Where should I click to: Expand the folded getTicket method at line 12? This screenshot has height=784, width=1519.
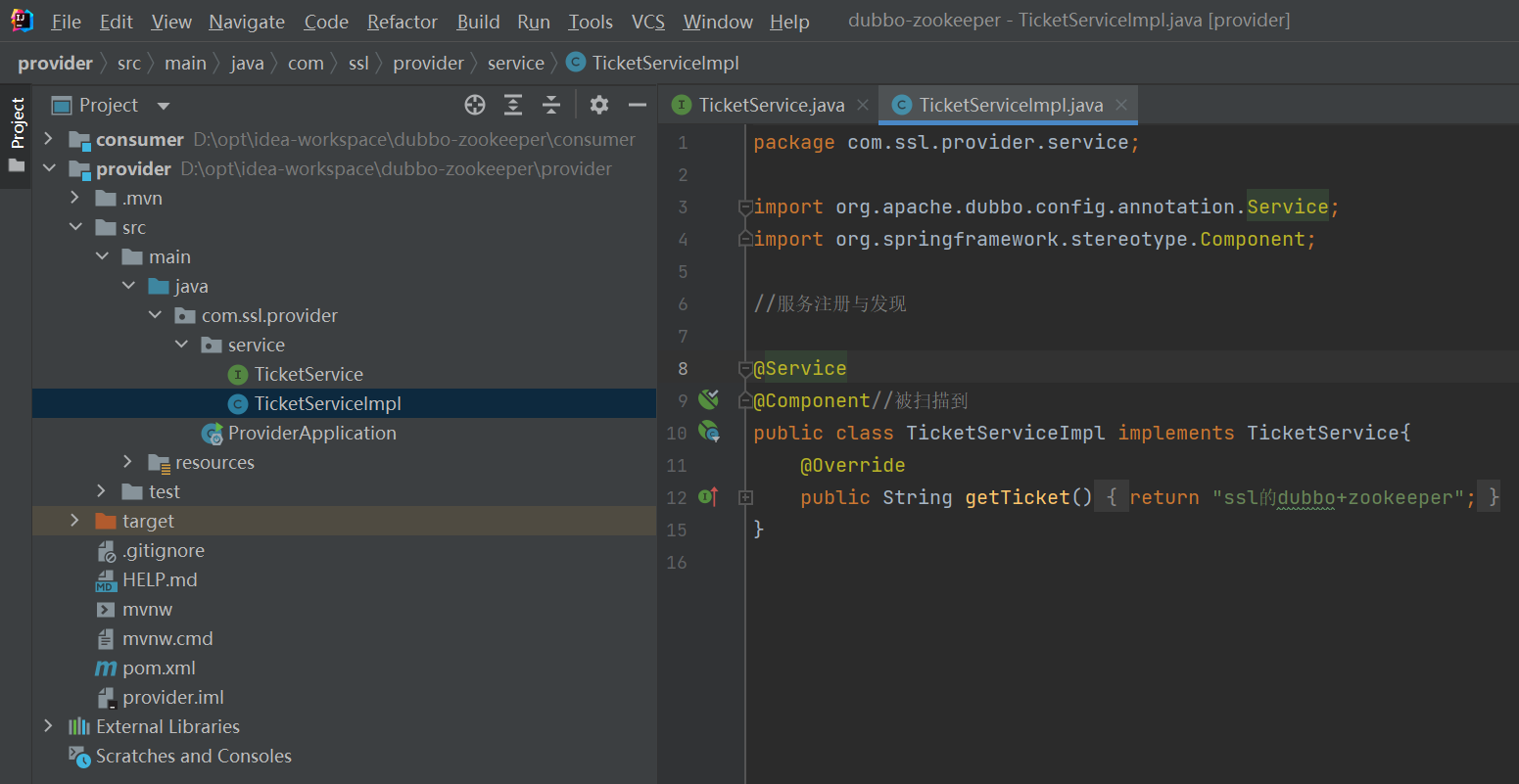745,497
